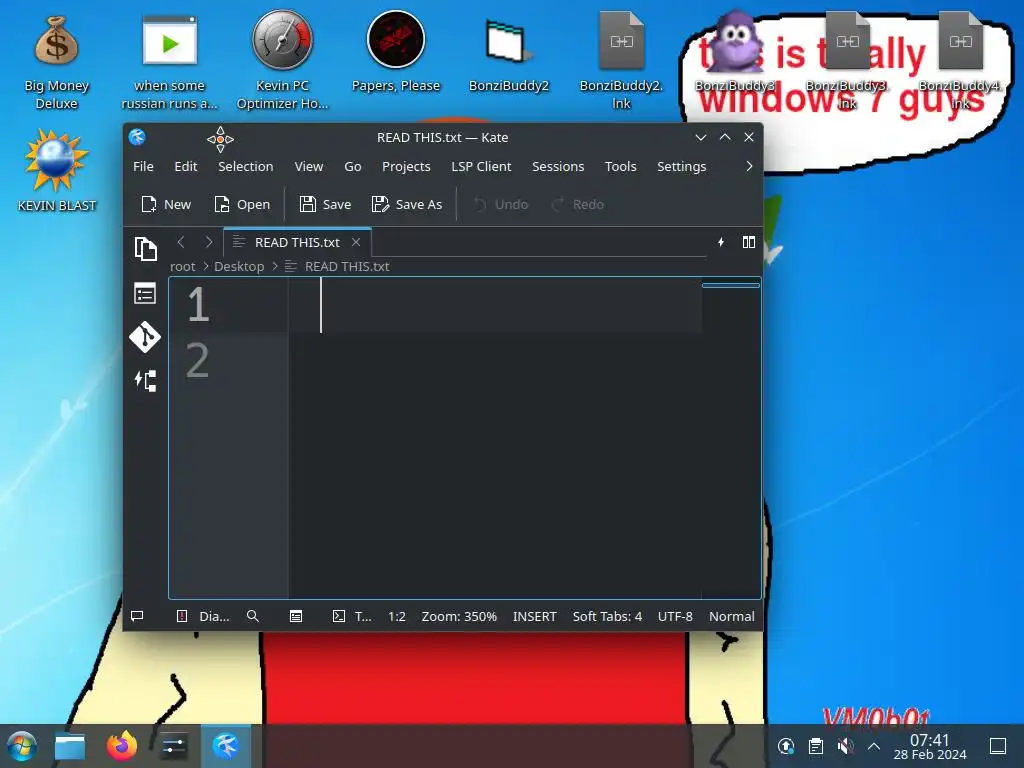
Task: Click the Redo toolbar button
Action: click(x=578, y=204)
